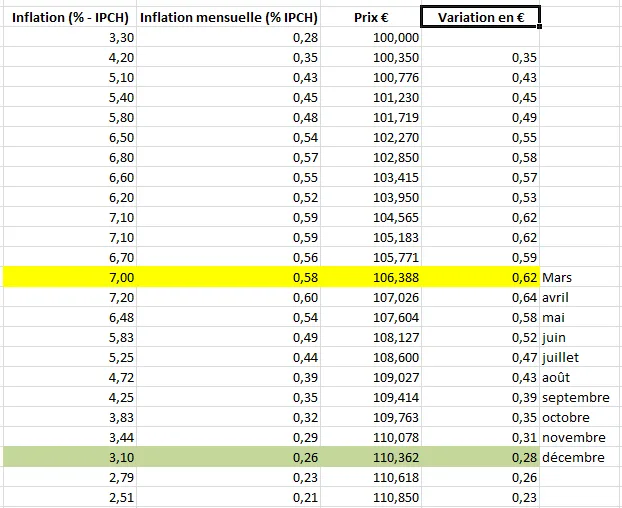The height and width of the screenshot is (508, 622).
Task: Click the 'Prix €' column header
Action: tap(371, 17)
